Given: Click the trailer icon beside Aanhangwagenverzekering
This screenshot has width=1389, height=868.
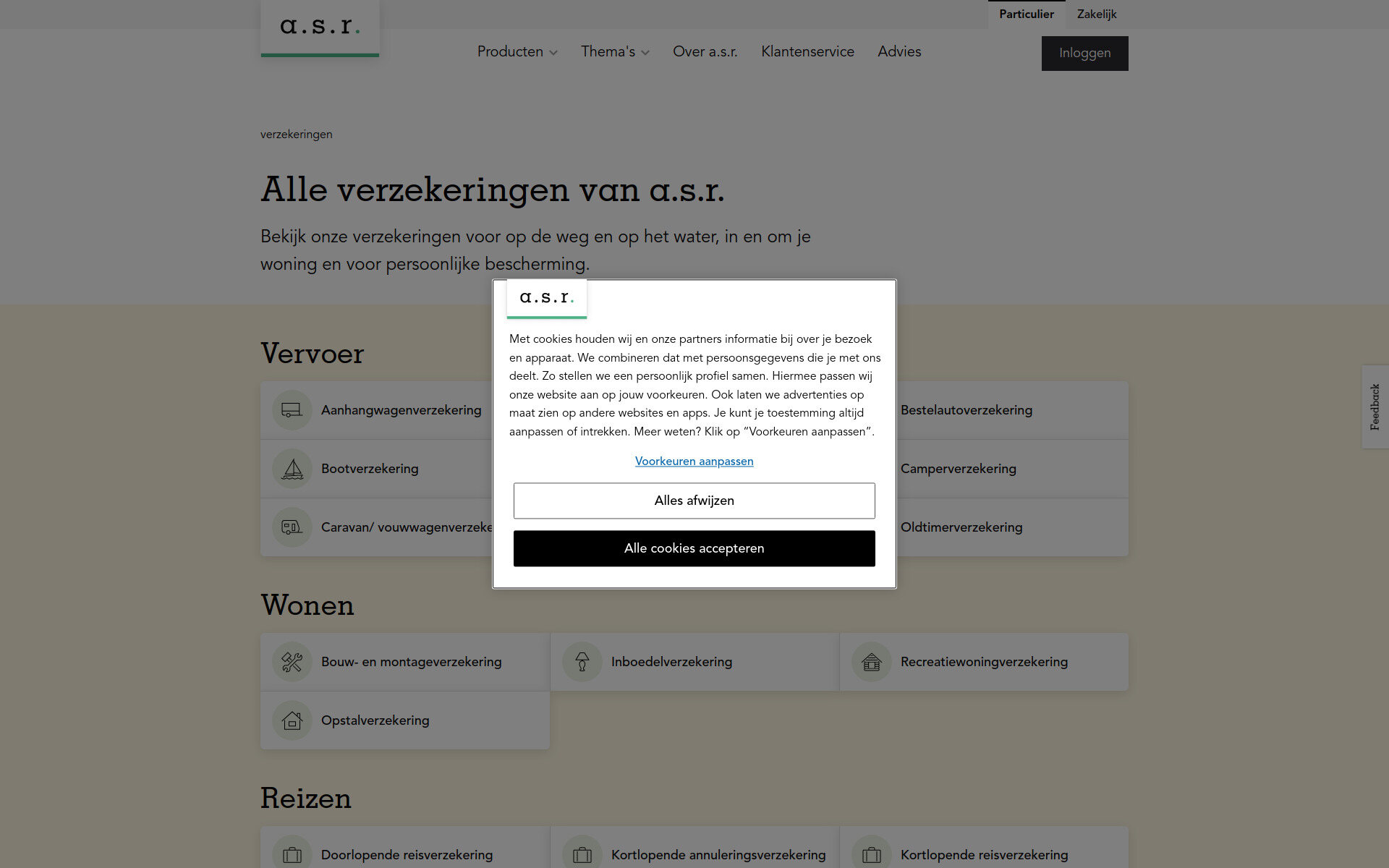Looking at the screenshot, I should [292, 410].
